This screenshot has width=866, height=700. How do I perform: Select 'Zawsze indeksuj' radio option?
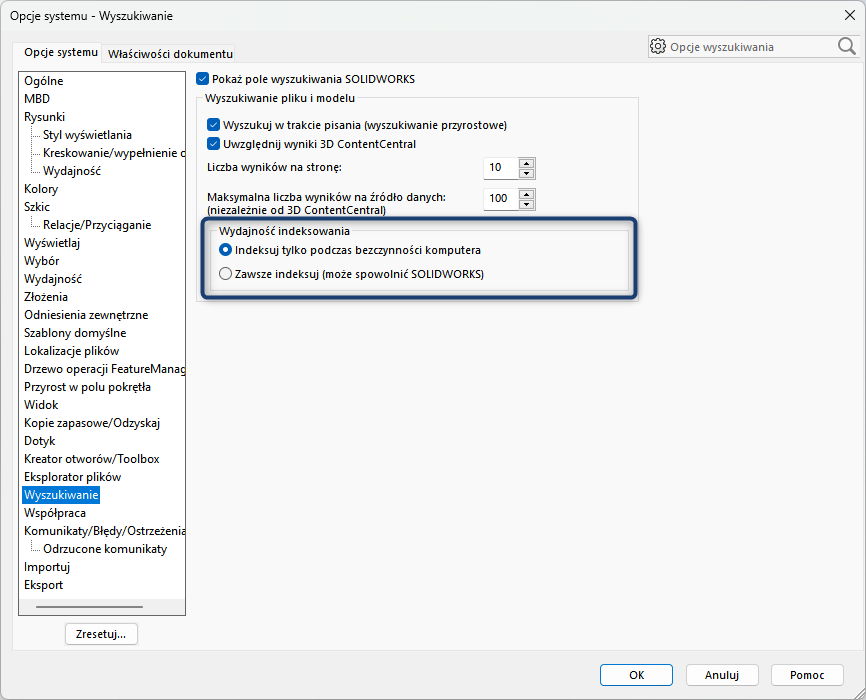(225, 274)
